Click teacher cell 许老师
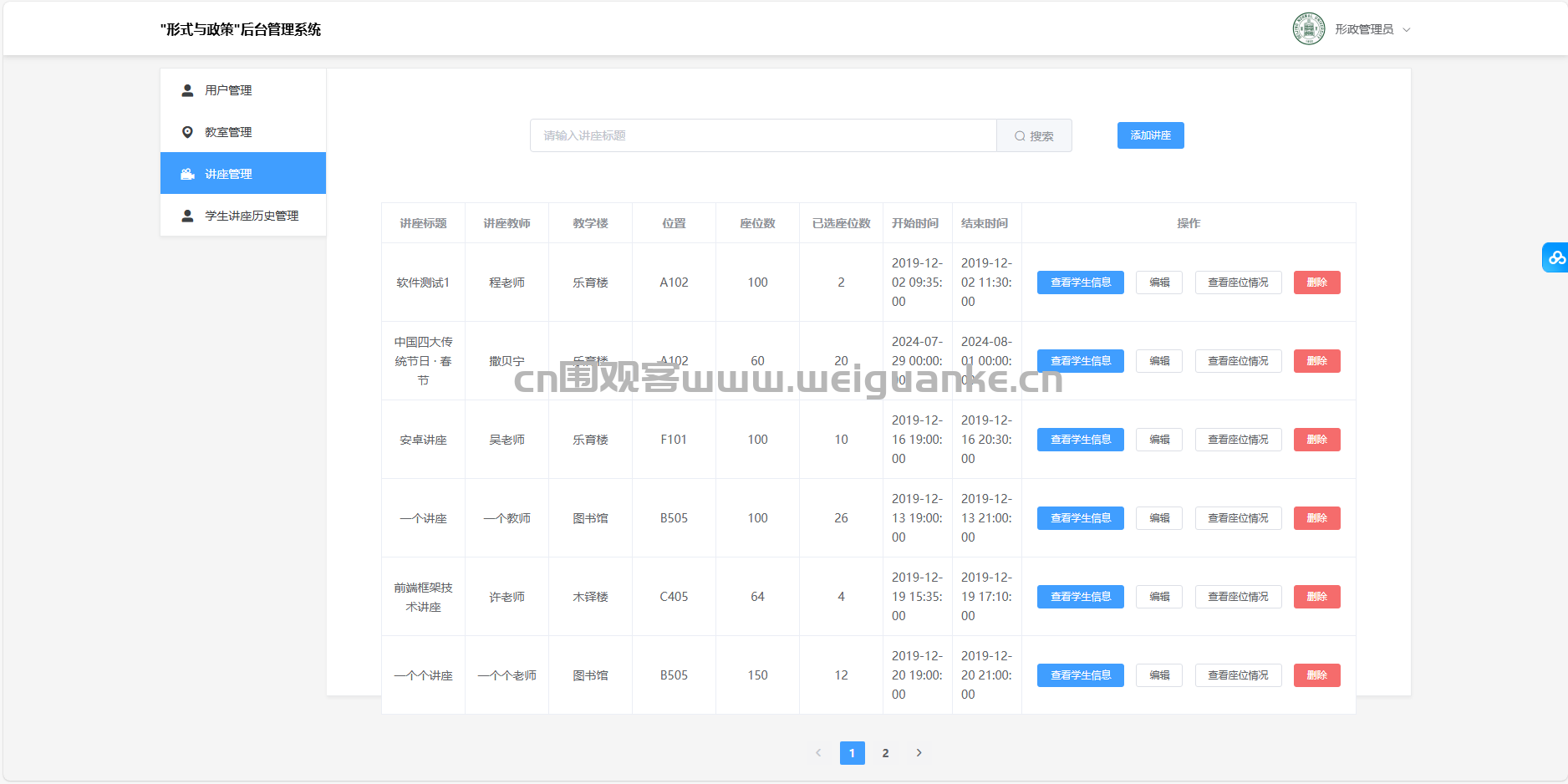Image resolution: width=1568 pixels, height=784 pixels. (x=507, y=597)
